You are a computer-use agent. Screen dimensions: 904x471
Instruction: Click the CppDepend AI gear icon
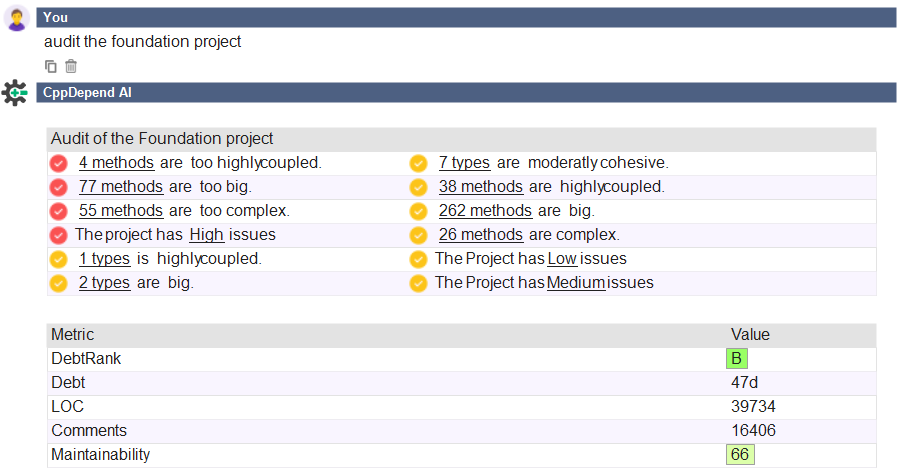pos(14,92)
